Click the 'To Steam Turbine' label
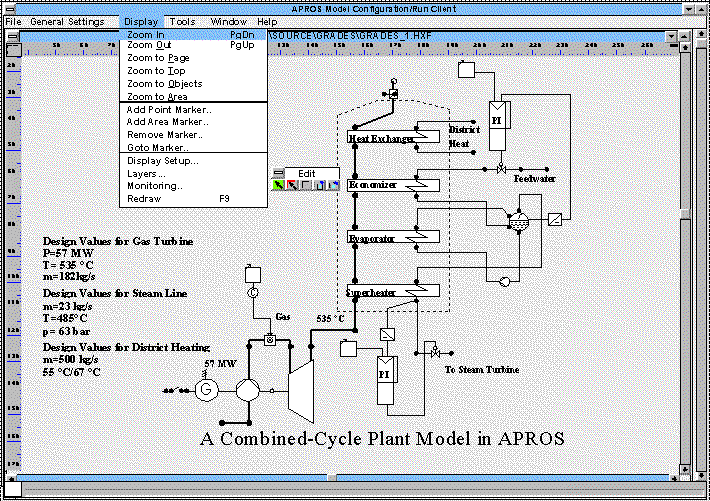The image size is (710, 501). click(x=482, y=370)
